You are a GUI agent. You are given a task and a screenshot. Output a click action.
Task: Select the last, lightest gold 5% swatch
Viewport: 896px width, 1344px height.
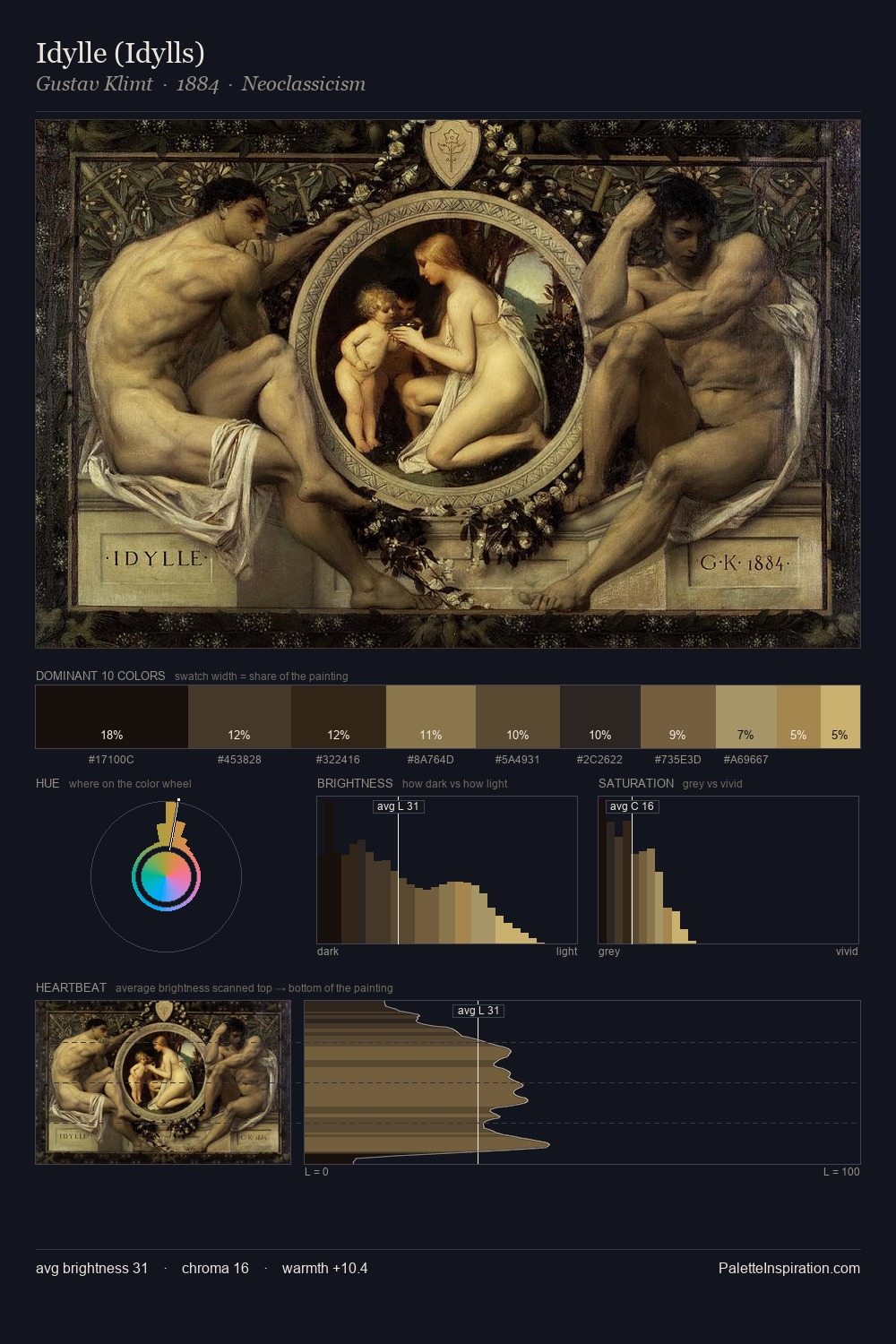click(x=840, y=717)
